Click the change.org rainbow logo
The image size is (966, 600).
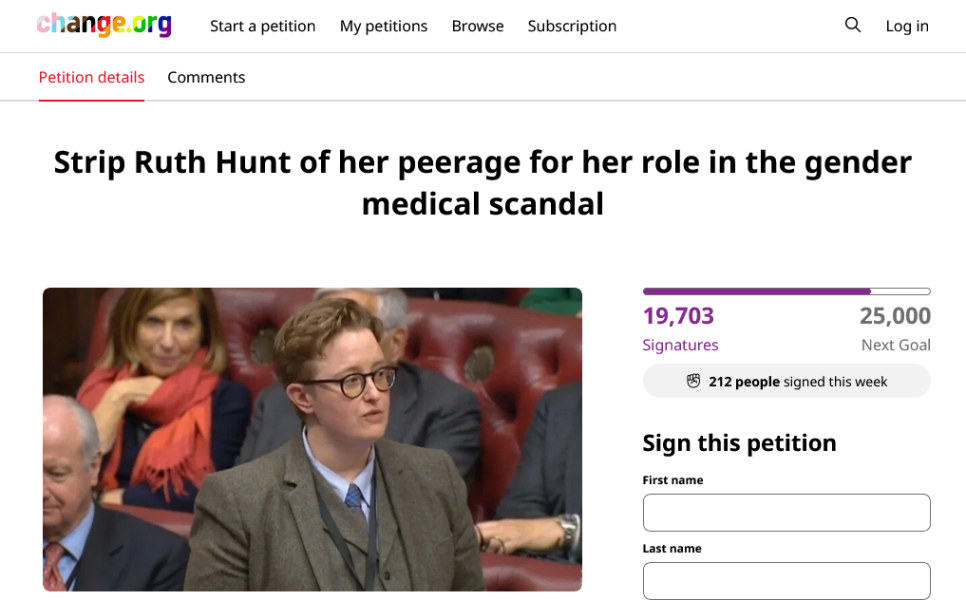pos(104,25)
